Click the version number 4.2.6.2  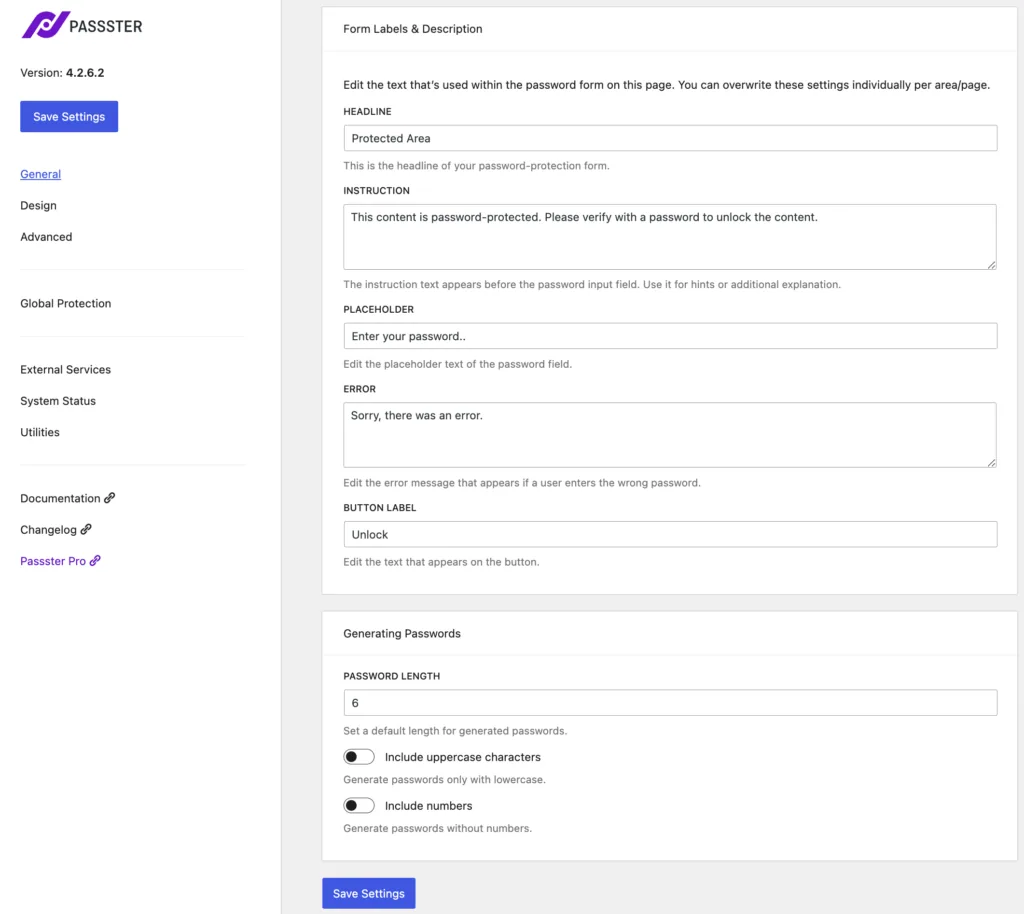(85, 72)
